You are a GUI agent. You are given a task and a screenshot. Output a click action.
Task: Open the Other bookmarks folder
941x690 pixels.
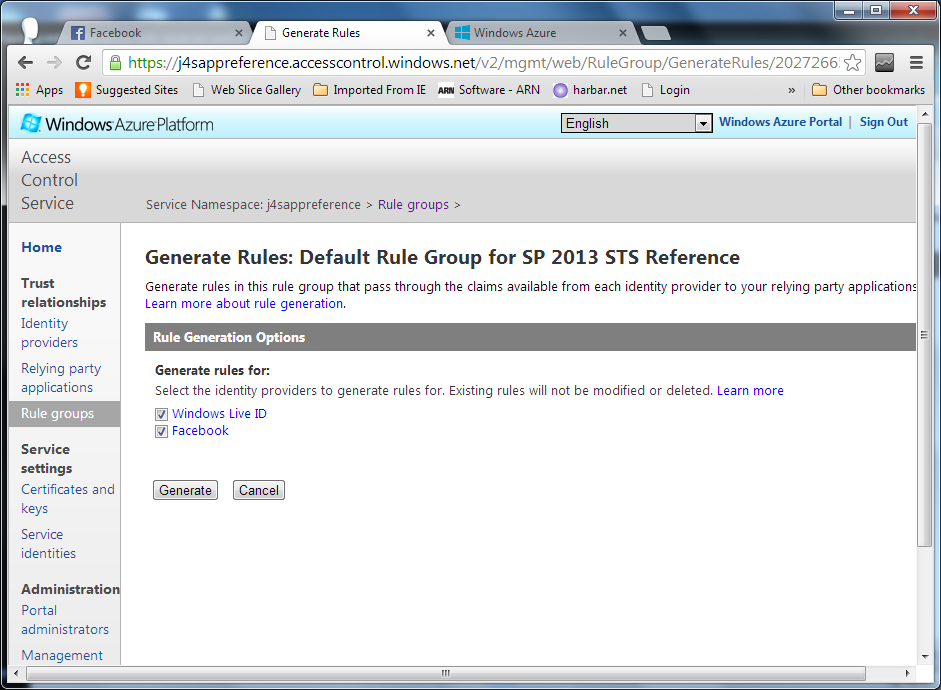point(868,90)
